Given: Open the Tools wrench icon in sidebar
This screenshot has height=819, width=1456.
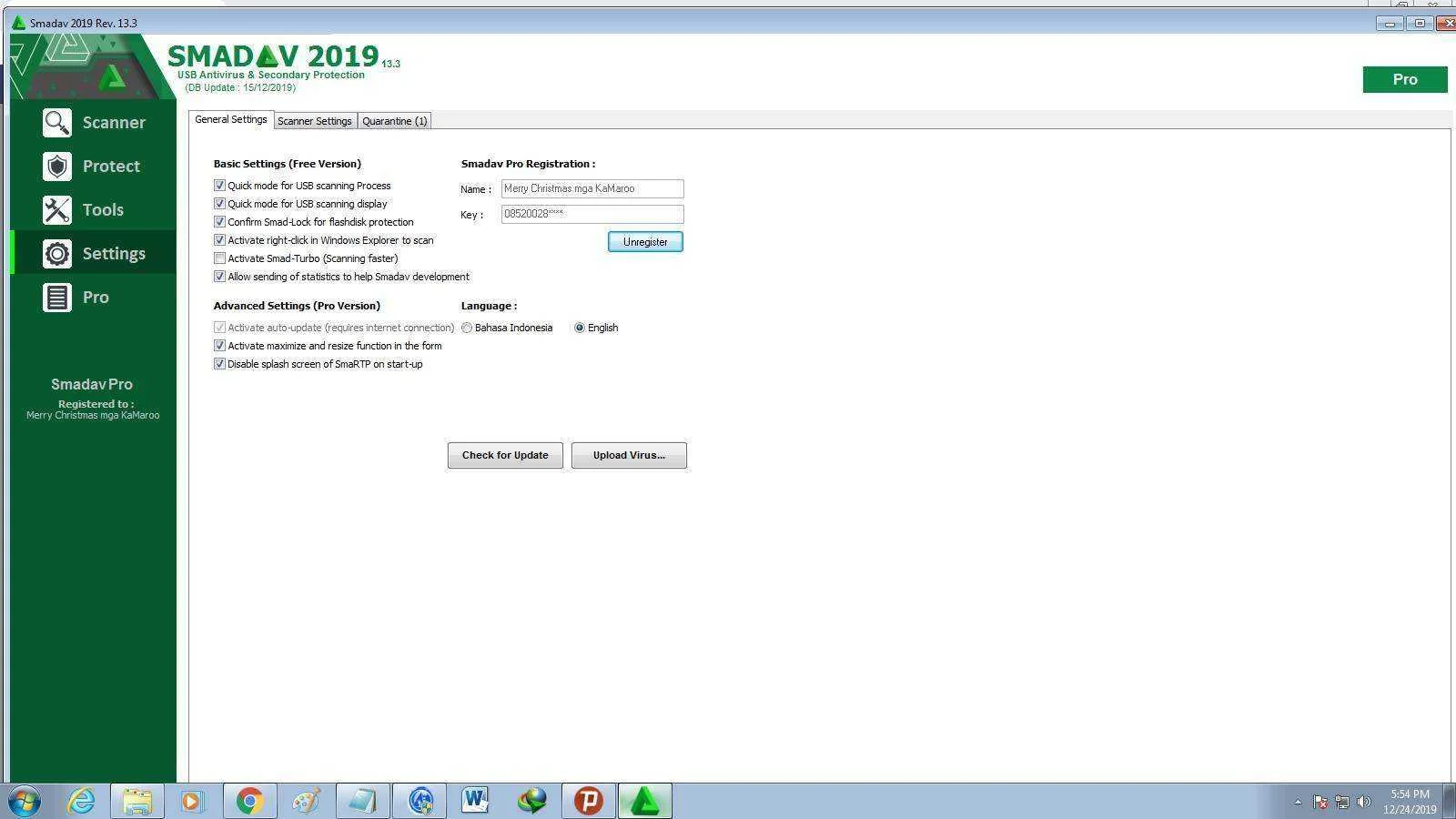Looking at the screenshot, I should point(57,210).
